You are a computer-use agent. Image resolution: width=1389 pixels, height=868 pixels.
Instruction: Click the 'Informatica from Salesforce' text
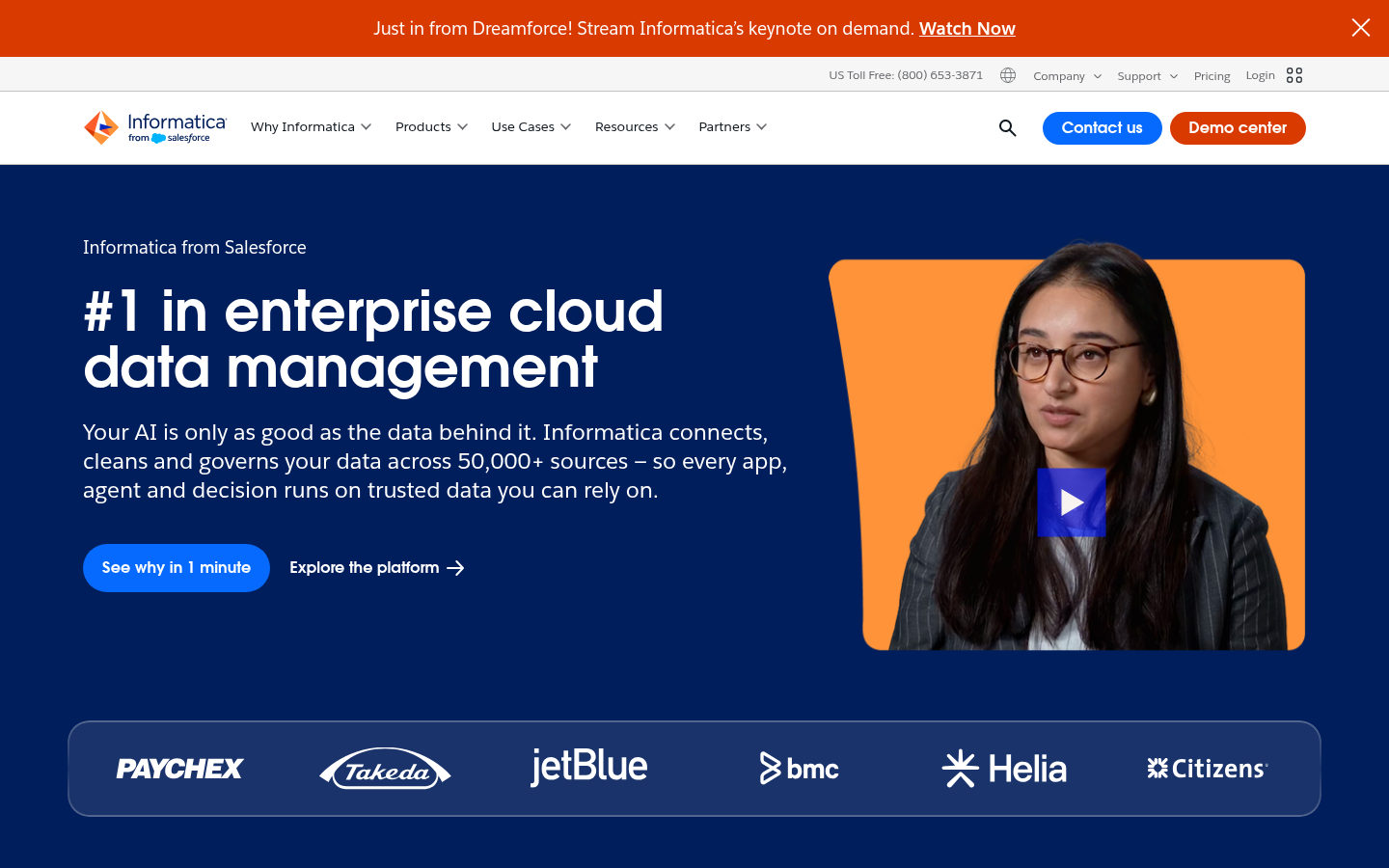195,248
